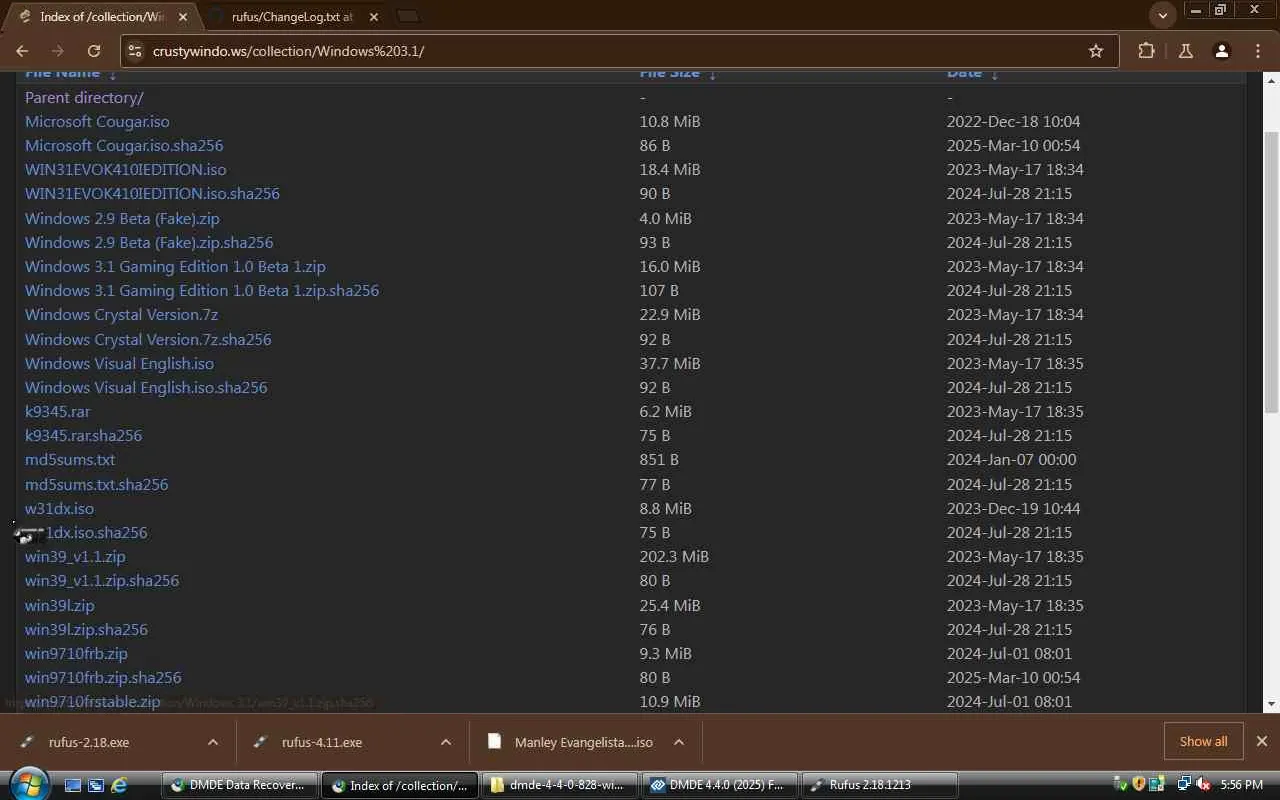Open Windows 2.9 Beta (Fake).zip.sha256 link

[x=149, y=242]
